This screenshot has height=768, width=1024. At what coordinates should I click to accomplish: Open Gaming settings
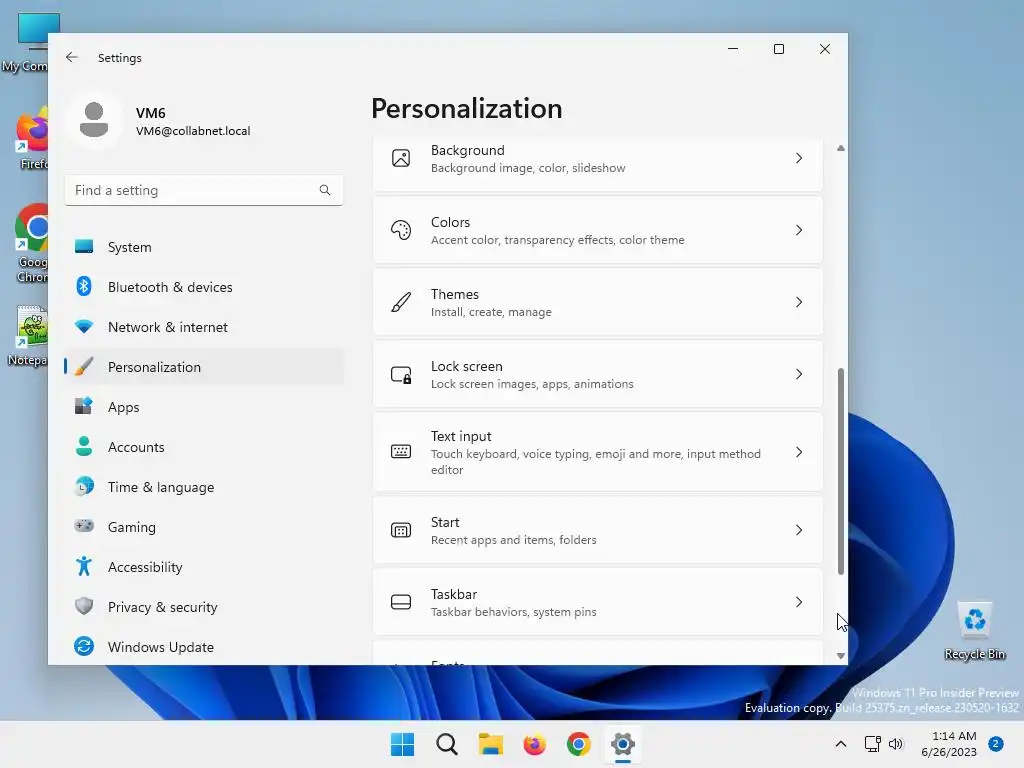coord(204,526)
